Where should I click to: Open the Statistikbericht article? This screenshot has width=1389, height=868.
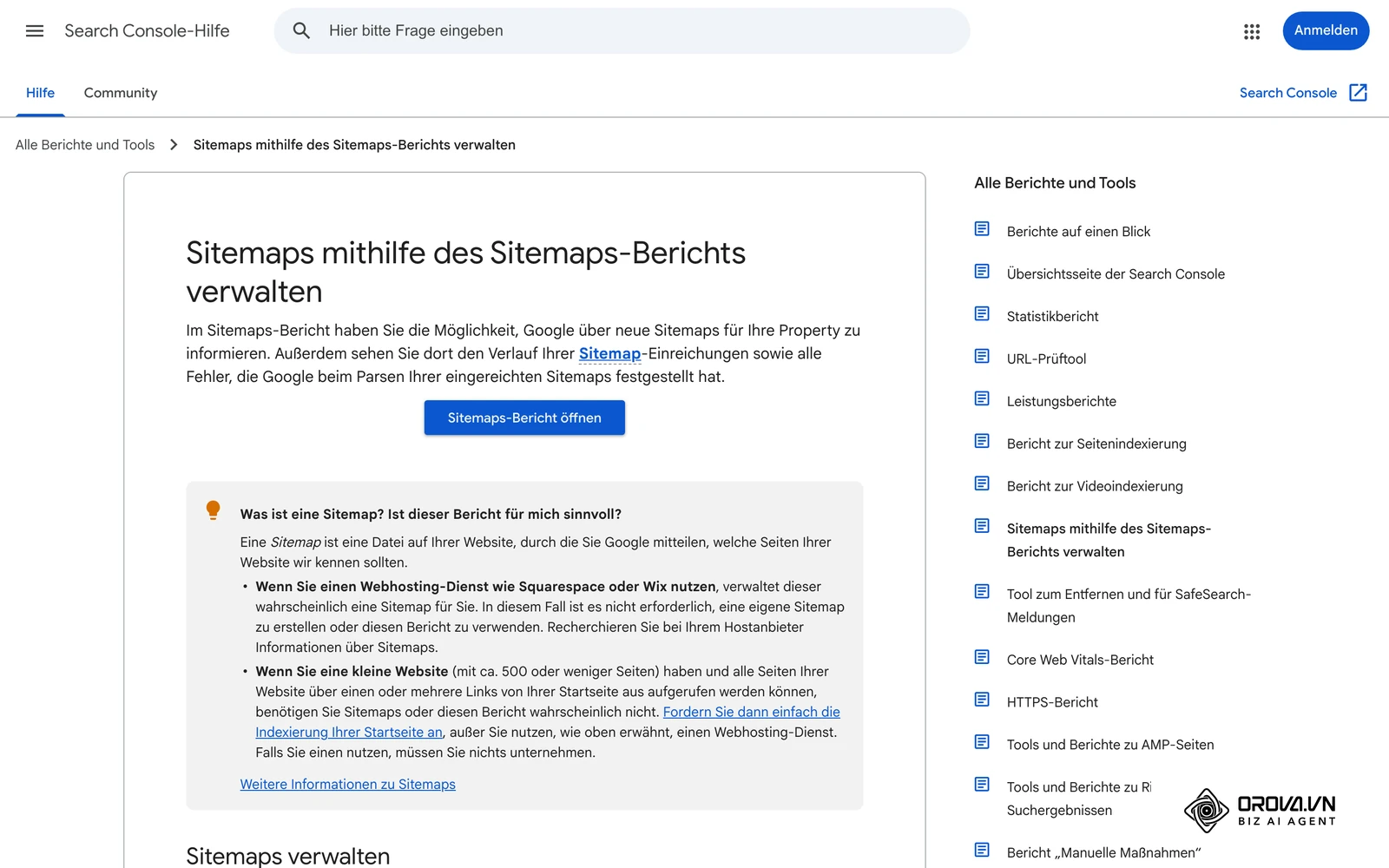[1052, 317]
